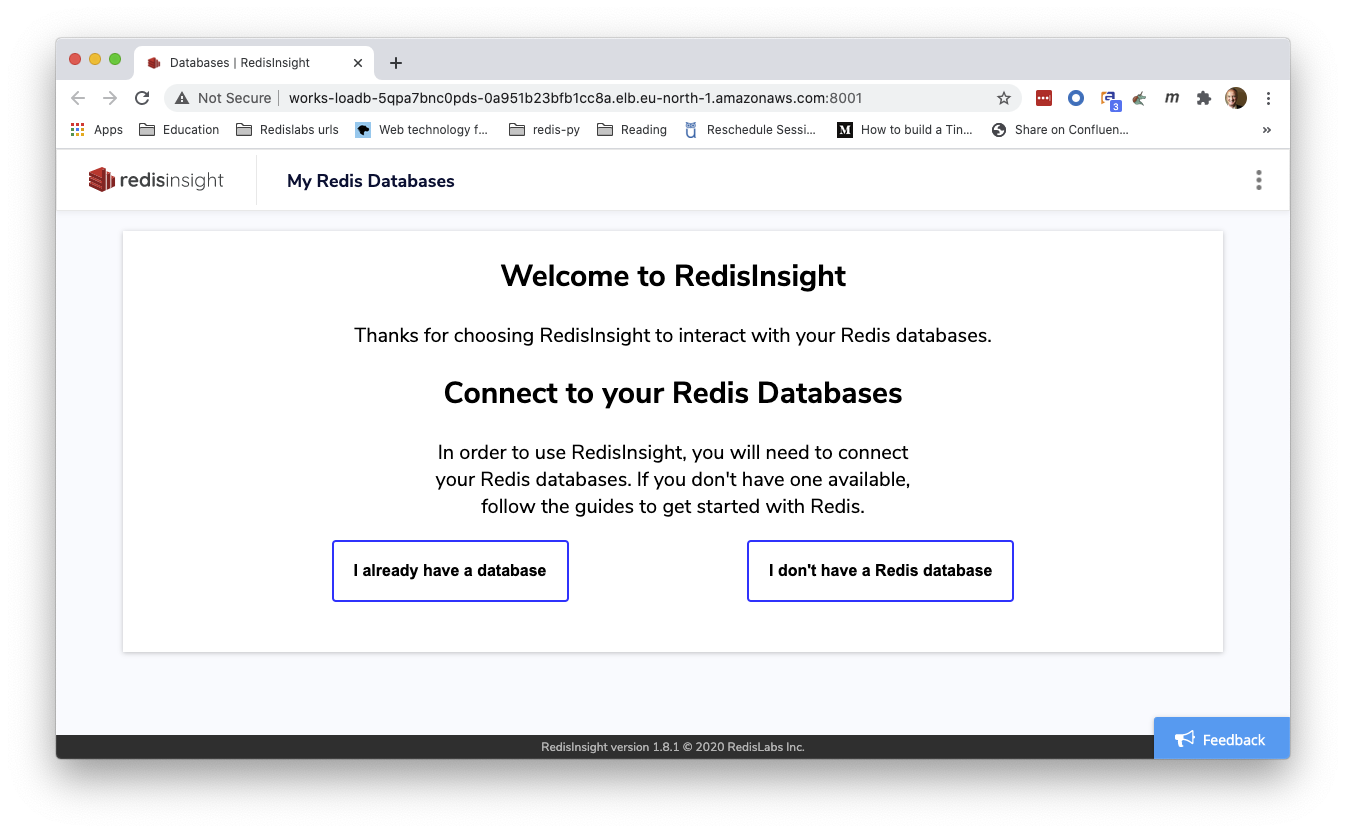
Task: Click 'I already have a database'
Action: point(450,571)
